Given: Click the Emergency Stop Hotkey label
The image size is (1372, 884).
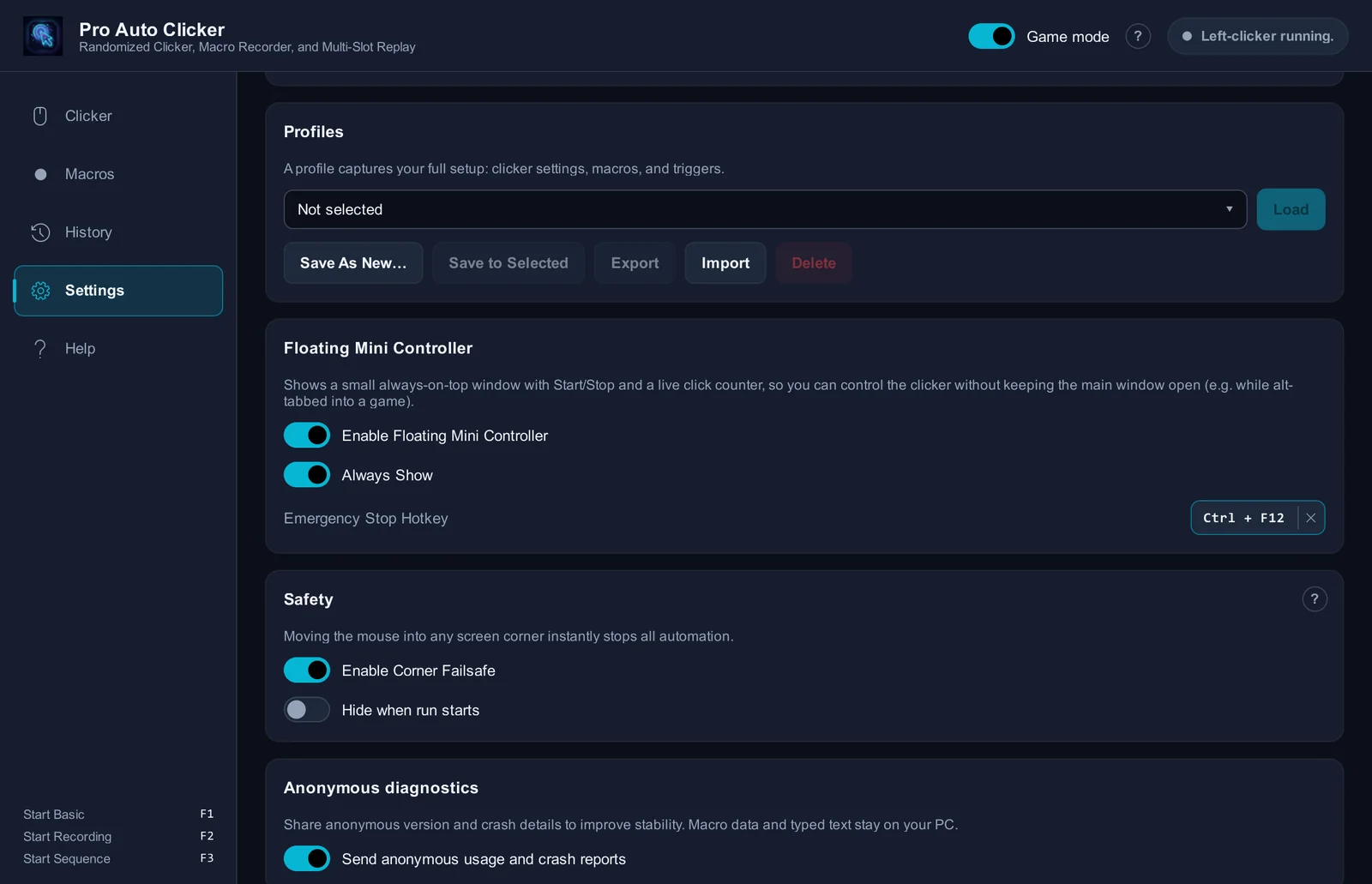Looking at the screenshot, I should click(x=366, y=518).
